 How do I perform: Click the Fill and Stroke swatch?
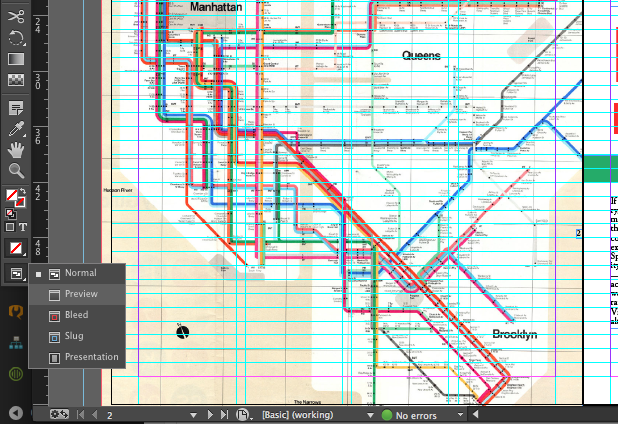pyautogui.click(x=15, y=196)
